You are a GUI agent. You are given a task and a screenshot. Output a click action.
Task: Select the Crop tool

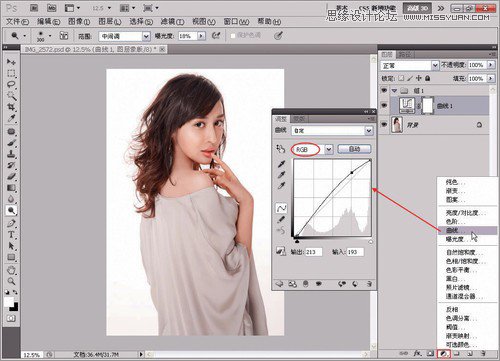click(x=11, y=107)
